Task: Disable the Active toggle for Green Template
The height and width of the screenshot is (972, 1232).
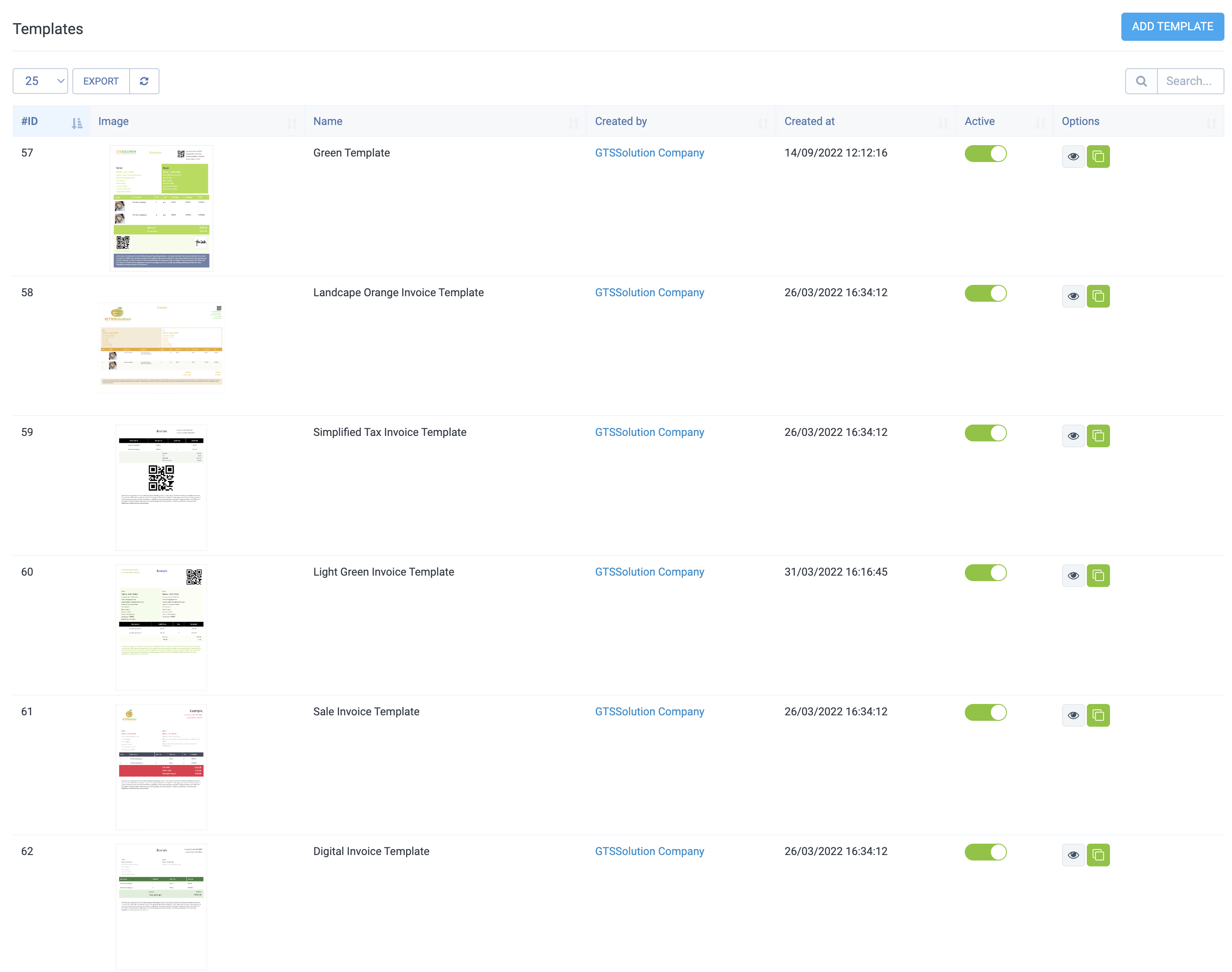Action: coord(985,153)
